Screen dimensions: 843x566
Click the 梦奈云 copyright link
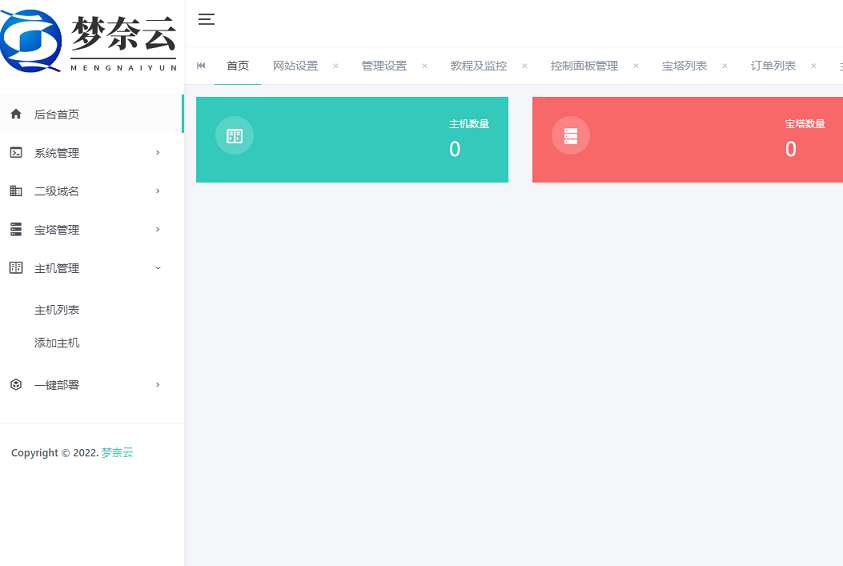point(117,453)
